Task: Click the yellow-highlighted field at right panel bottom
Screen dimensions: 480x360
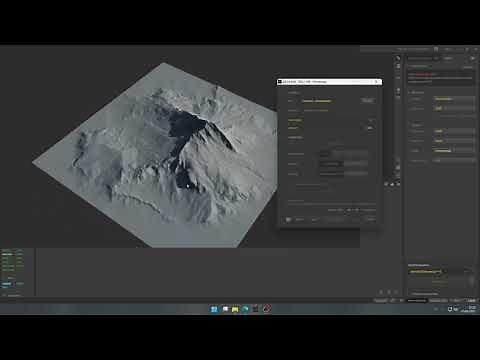Action: pyautogui.click(x=425, y=272)
